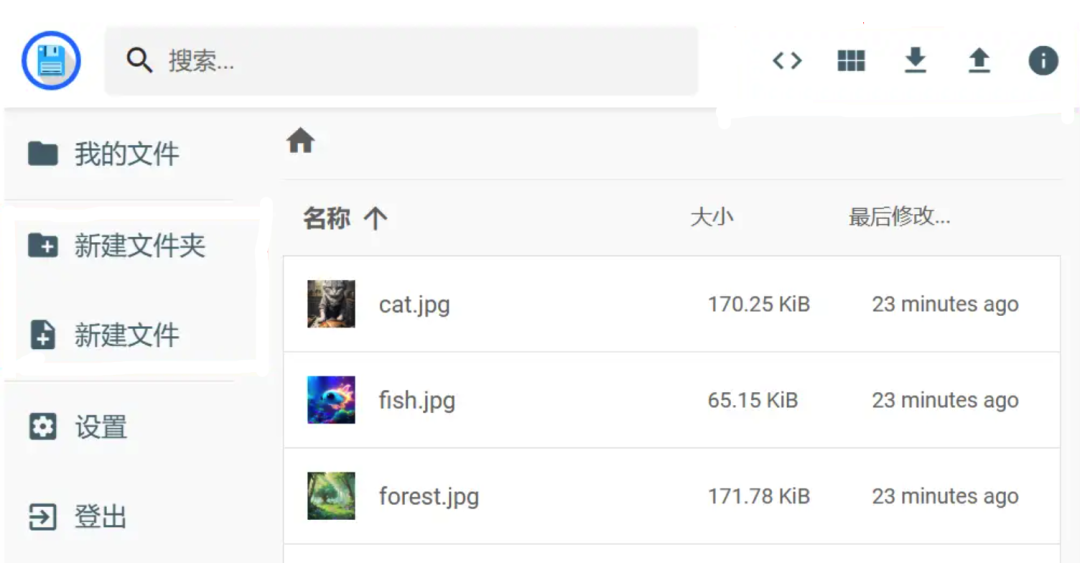Click the magnifier search icon
This screenshot has width=1080, height=563.
pos(139,61)
